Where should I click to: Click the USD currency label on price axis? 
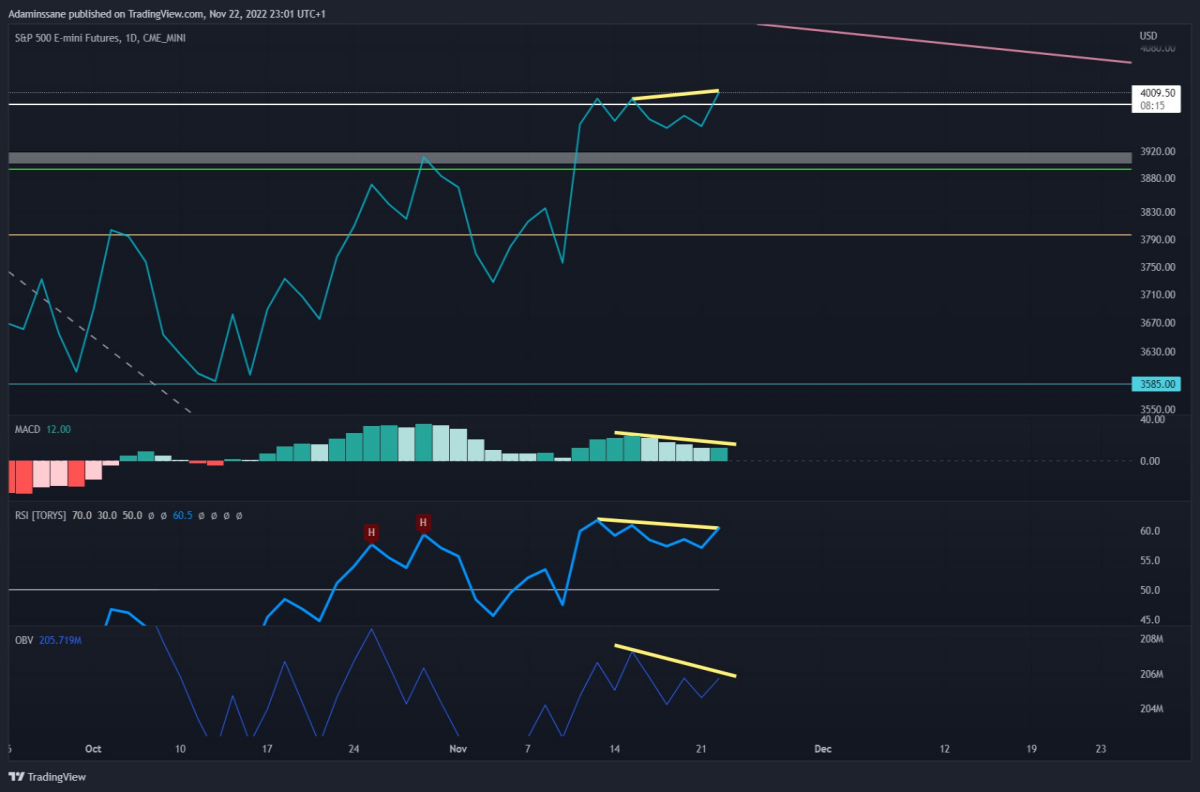[1148, 36]
